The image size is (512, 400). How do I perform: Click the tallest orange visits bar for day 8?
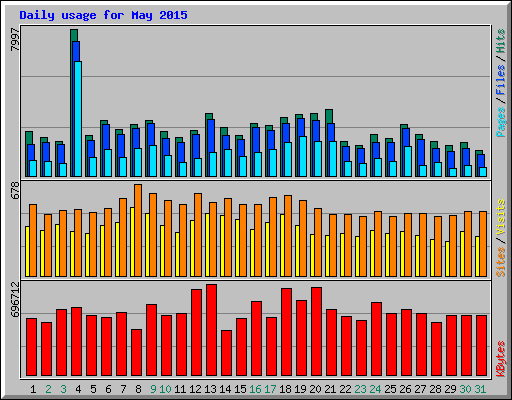(x=138, y=230)
